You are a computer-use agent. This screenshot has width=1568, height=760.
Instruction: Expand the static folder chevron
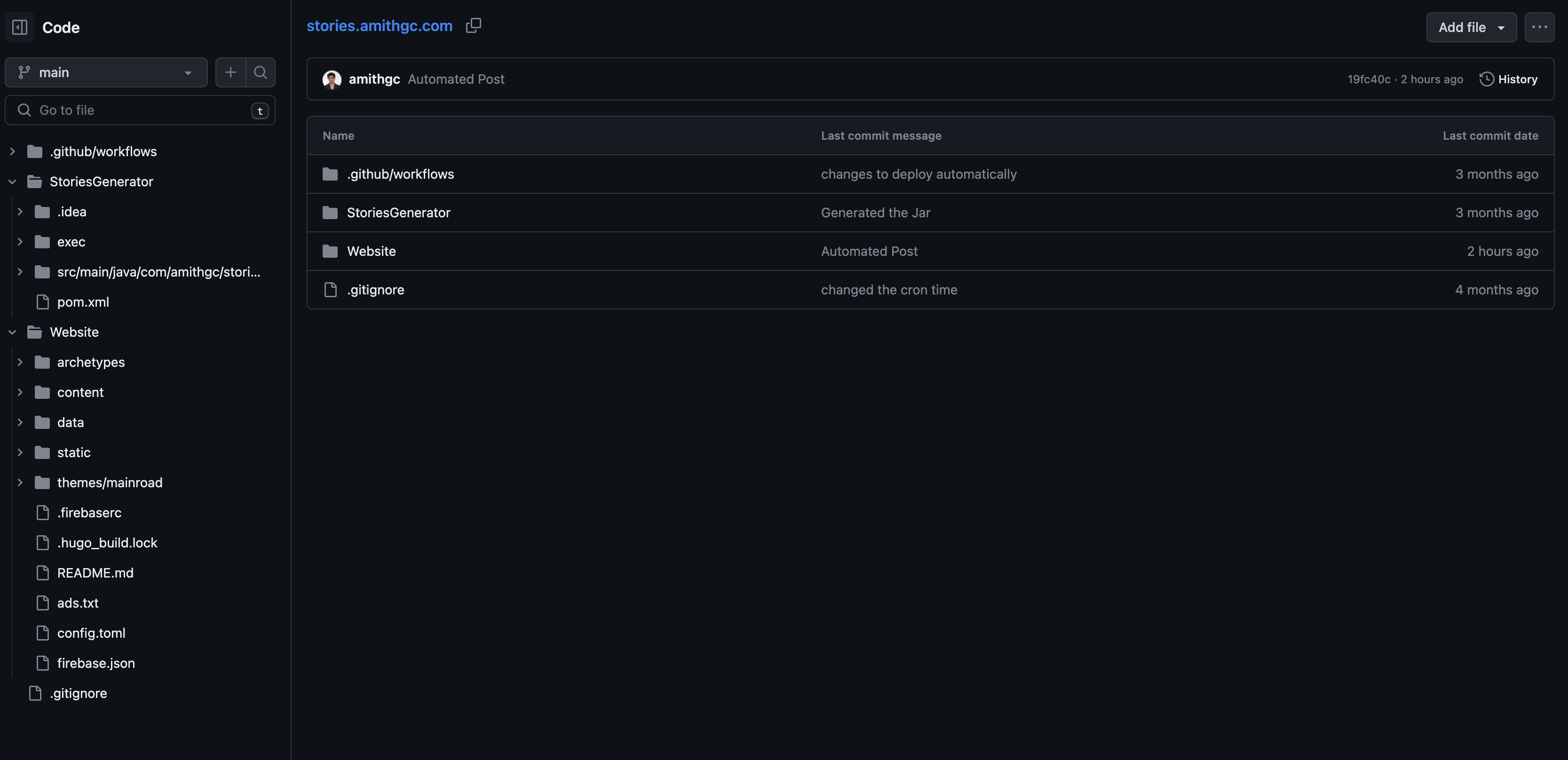click(20, 453)
